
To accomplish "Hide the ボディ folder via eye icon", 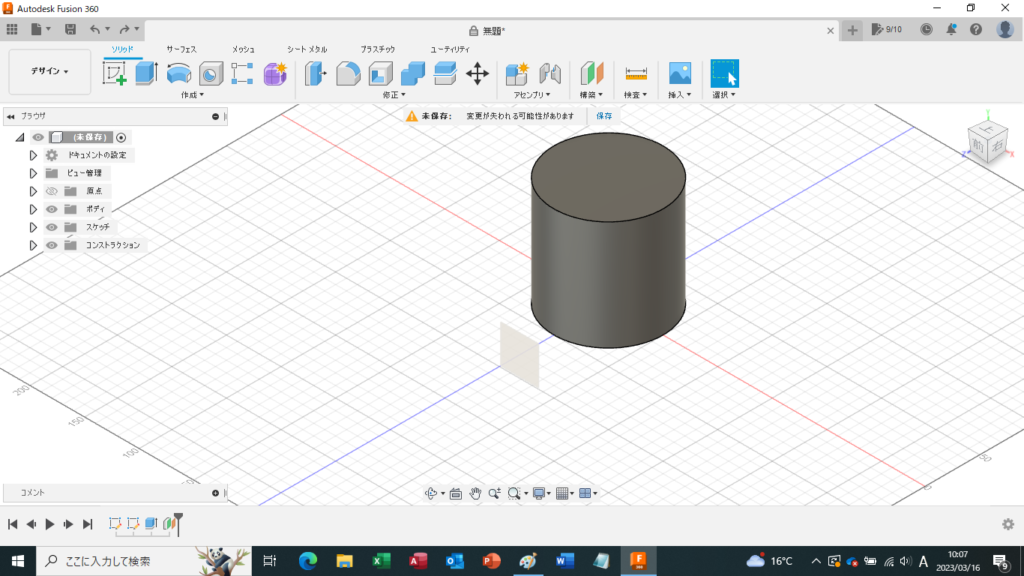I will pyautogui.click(x=52, y=209).
